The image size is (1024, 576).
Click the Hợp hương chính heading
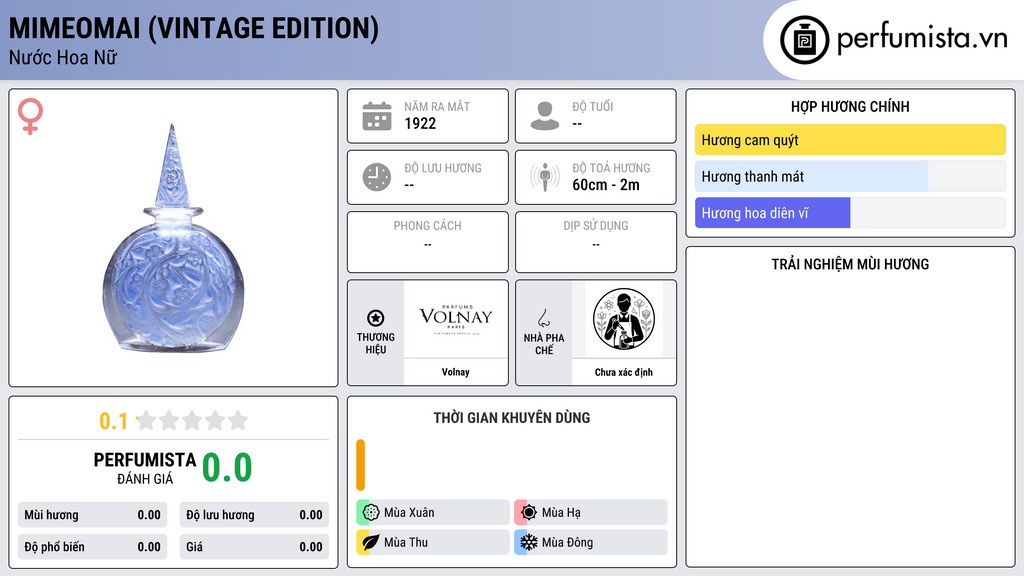coord(850,106)
